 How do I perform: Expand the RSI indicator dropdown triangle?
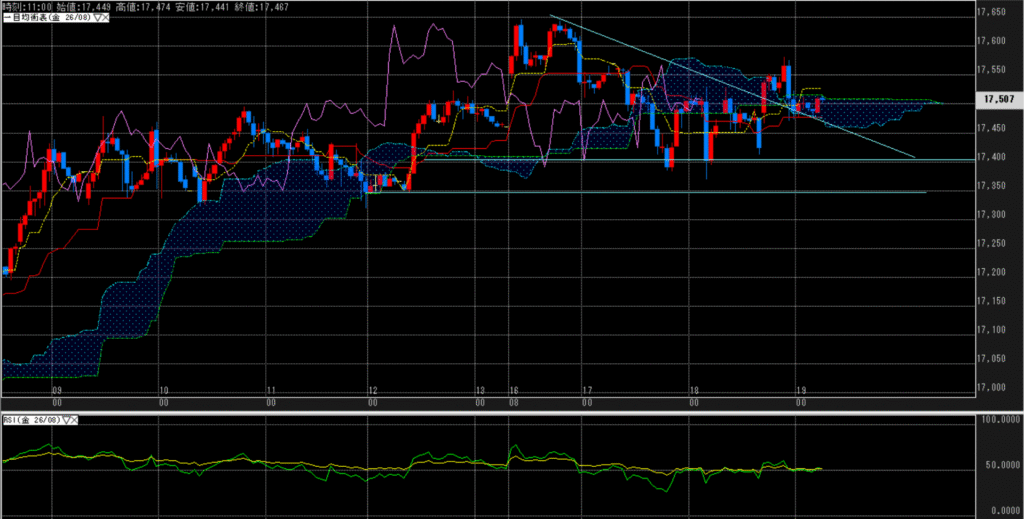tap(65, 422)
